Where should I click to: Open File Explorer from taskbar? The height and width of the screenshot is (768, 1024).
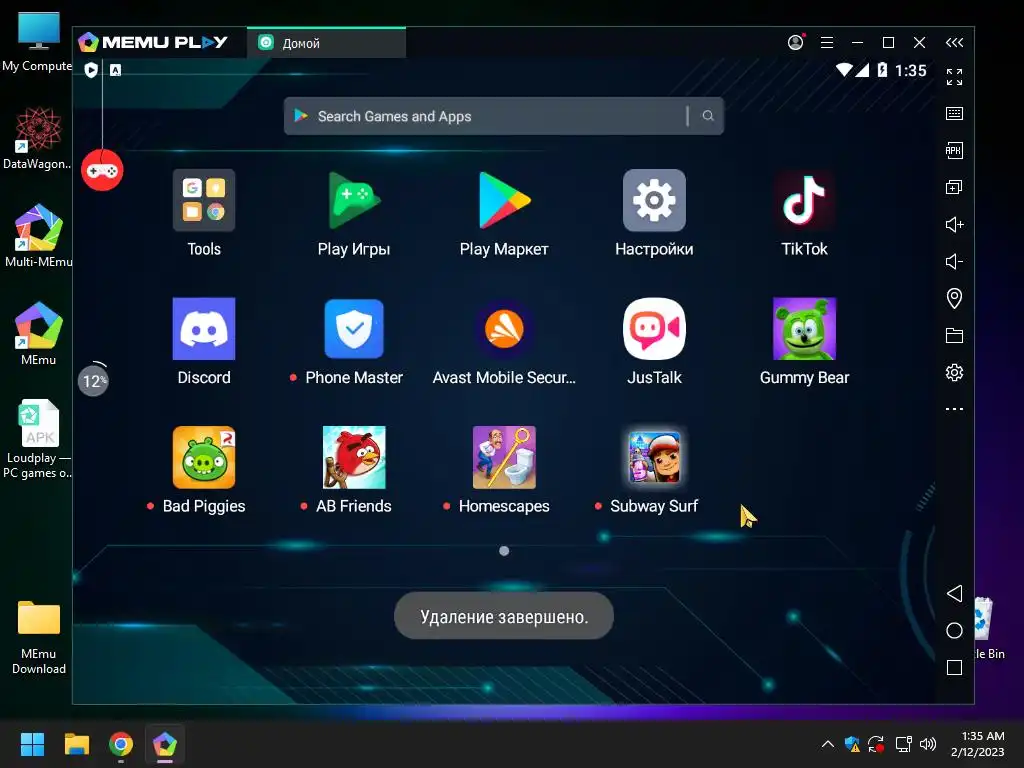[x=76, y=744]
